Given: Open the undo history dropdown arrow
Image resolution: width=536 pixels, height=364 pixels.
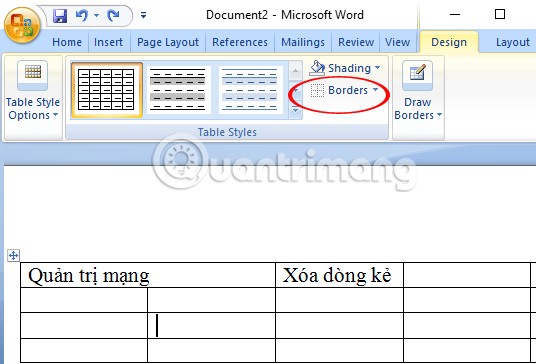Looking at the screenshot, I should tap(96, 15).
